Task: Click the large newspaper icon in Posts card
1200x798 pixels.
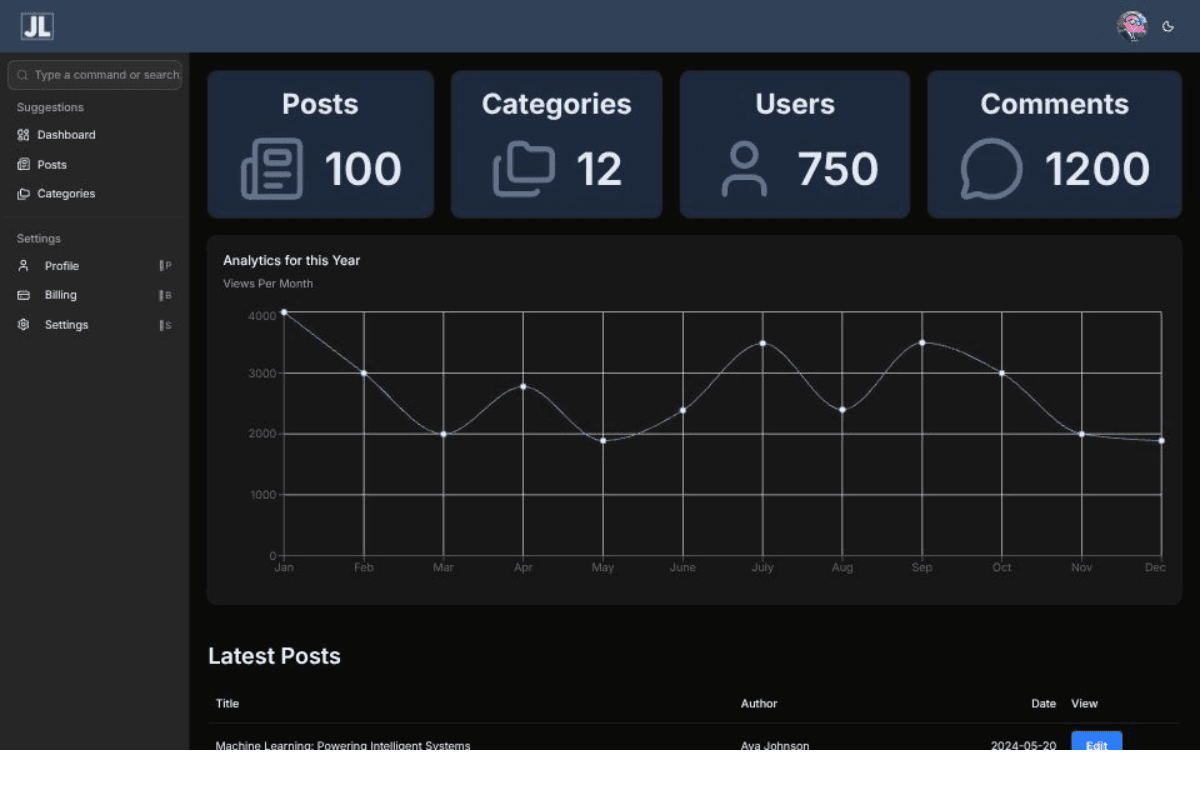Action: pos(272,169)
